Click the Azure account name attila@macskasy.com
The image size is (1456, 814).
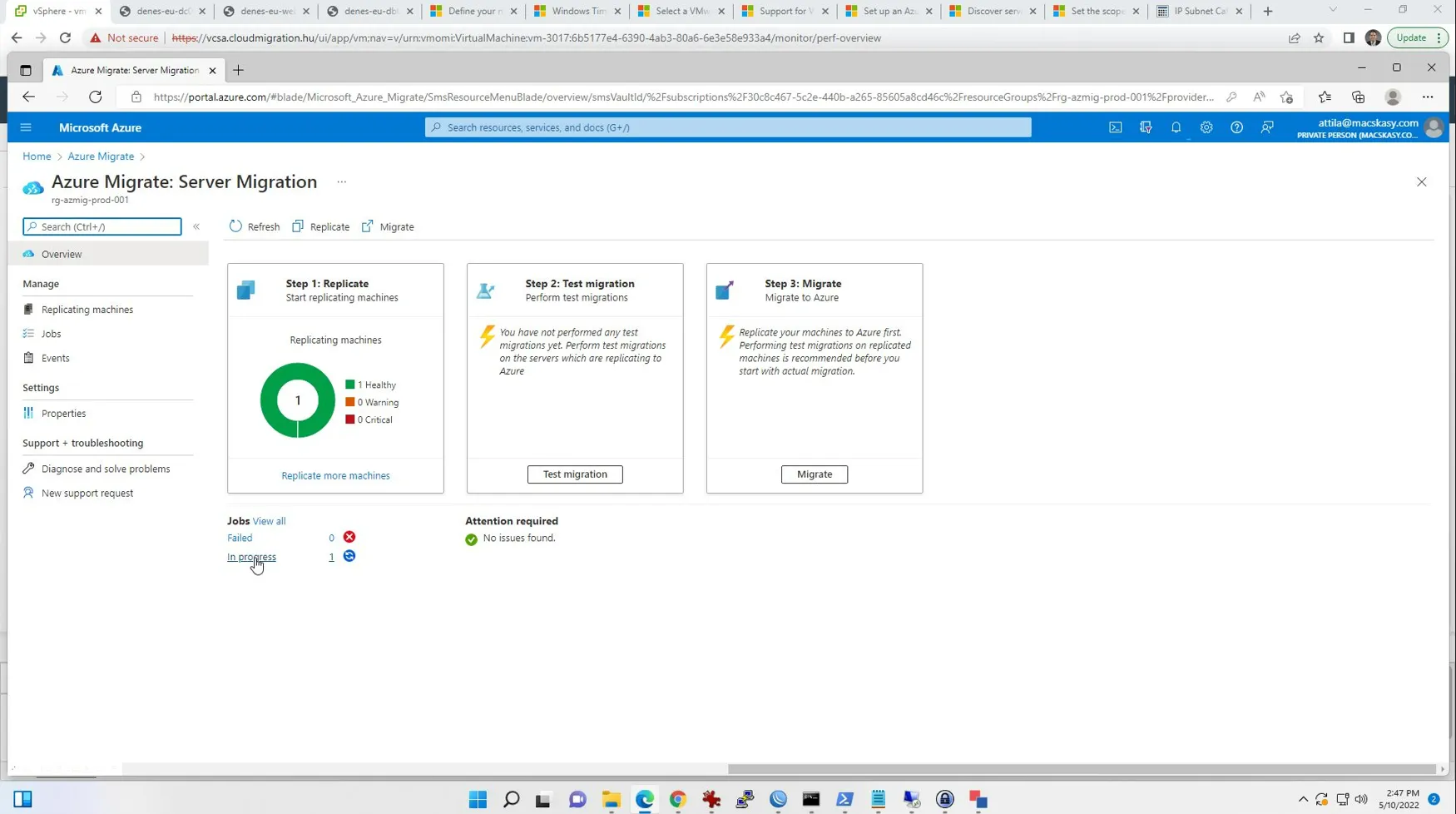click(x=1368, y=123)
